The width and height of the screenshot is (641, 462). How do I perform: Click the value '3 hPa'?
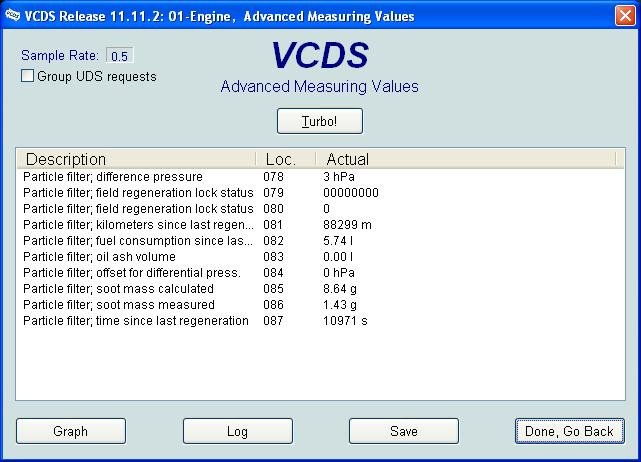click(x=339, y=177)
